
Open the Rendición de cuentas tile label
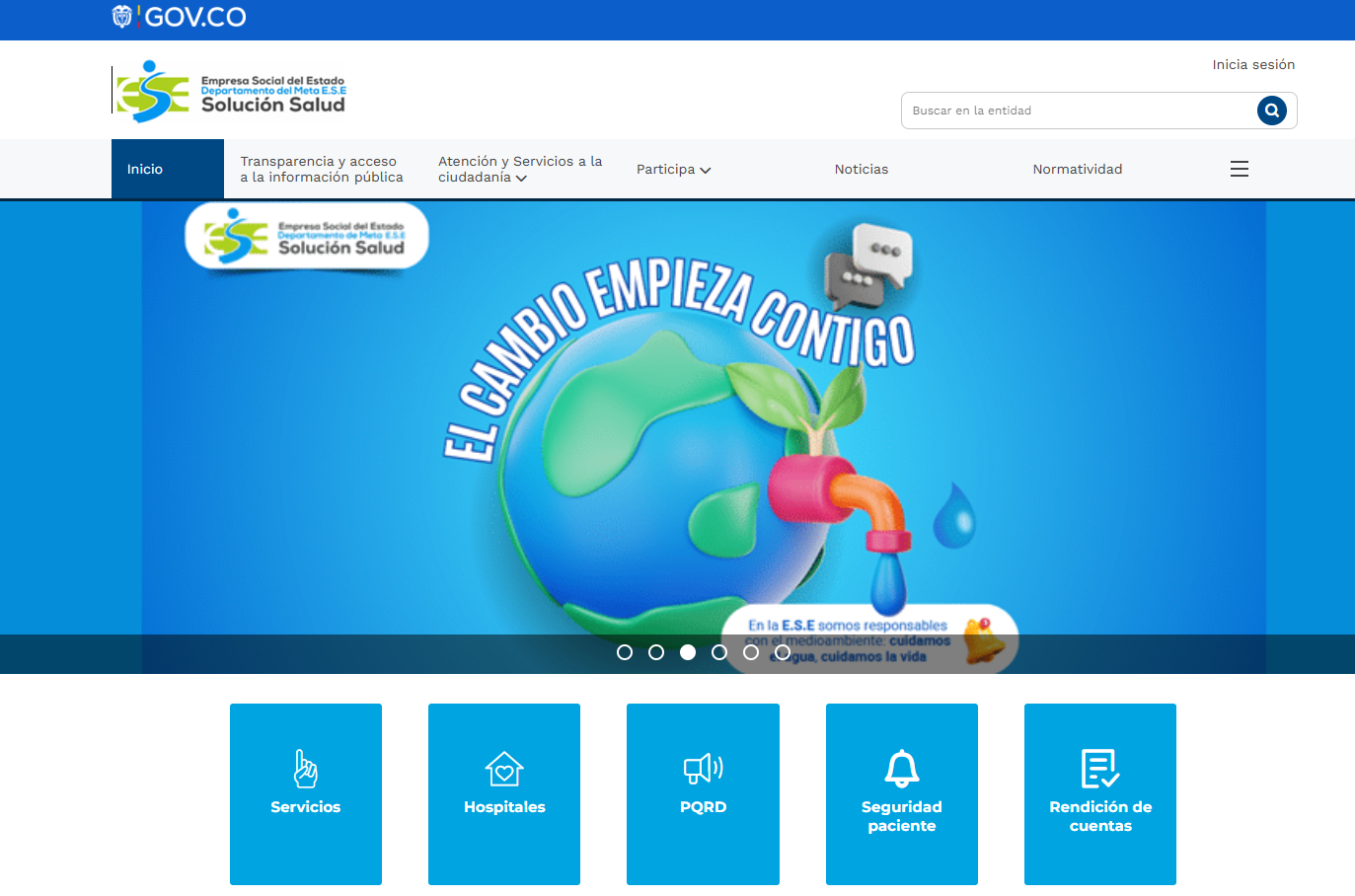pos(1100,816)
